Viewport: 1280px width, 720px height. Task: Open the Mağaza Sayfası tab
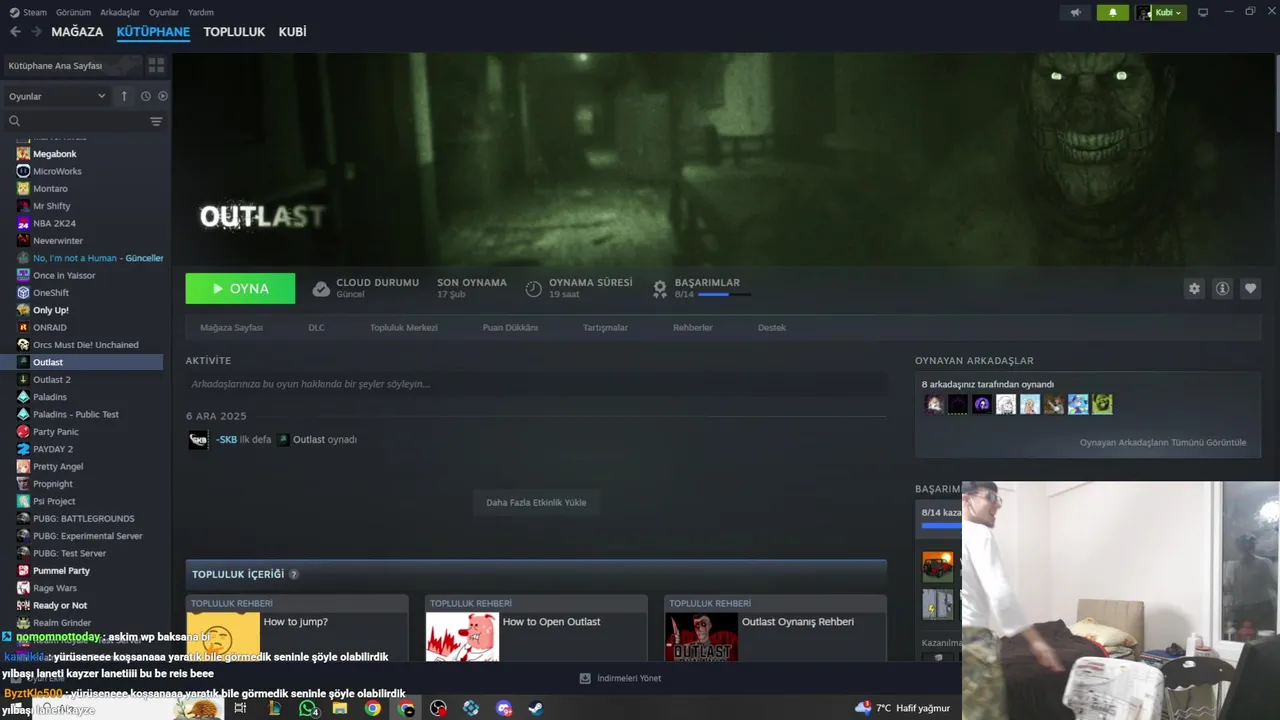[x=231, y=328]
